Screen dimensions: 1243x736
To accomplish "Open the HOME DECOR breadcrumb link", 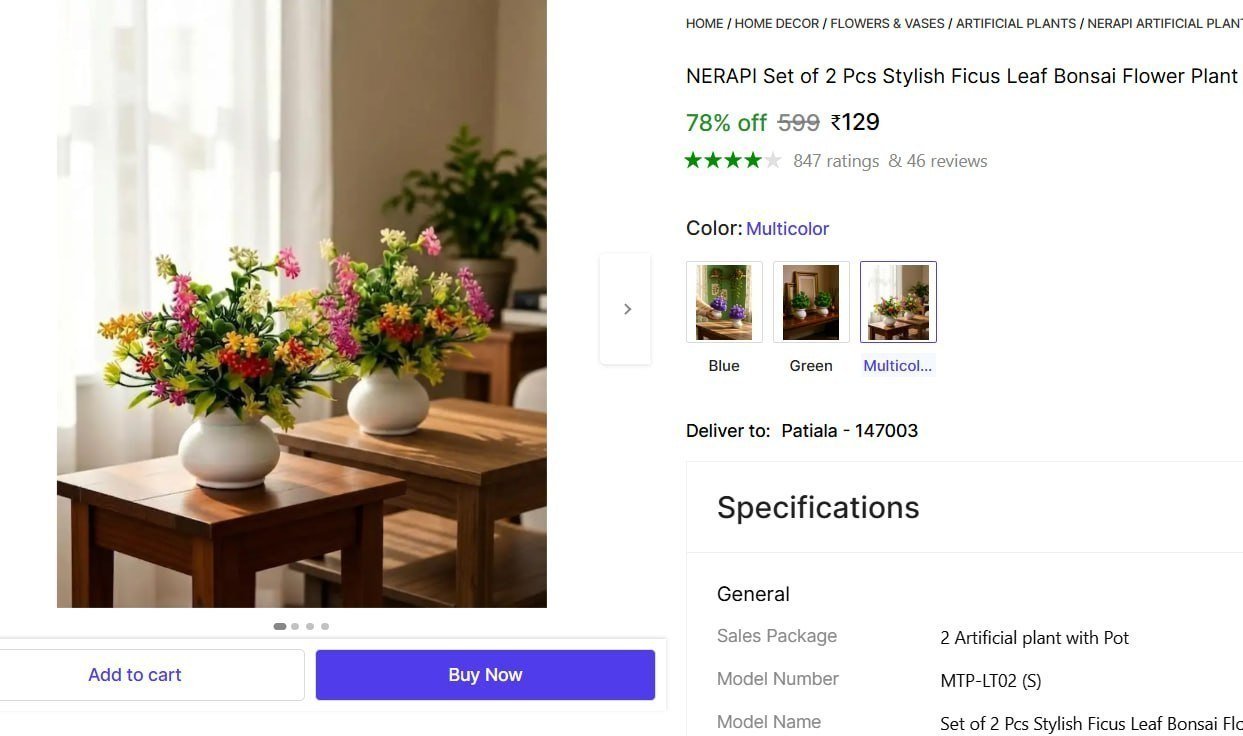I will [x=777, y=23].
